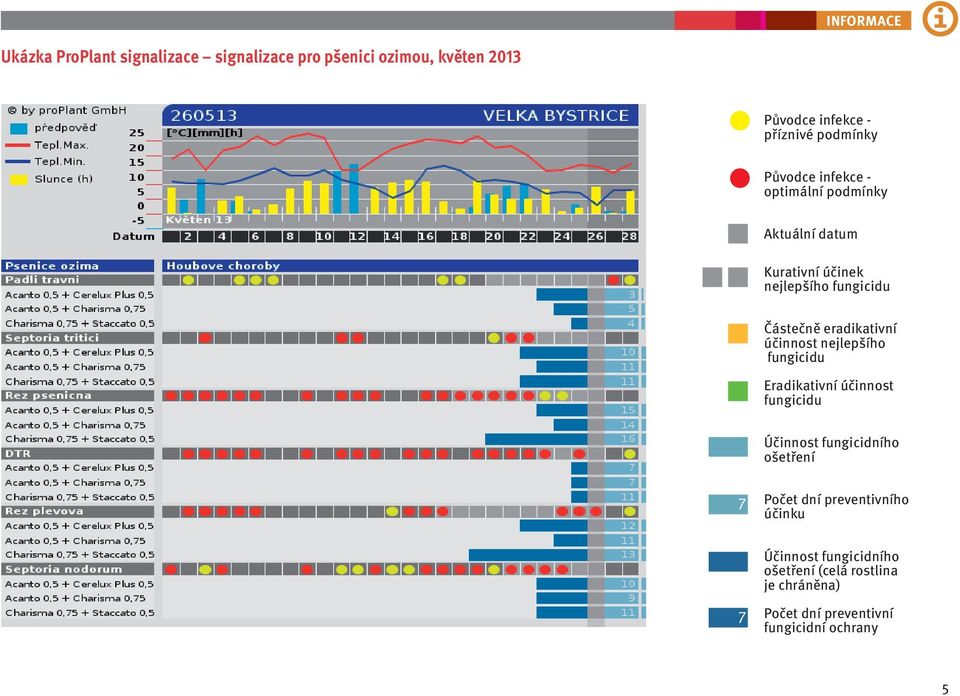Click the gray square beside Aktuální datum
Viewport: 960px width, 696px height.
click(738, 234)
